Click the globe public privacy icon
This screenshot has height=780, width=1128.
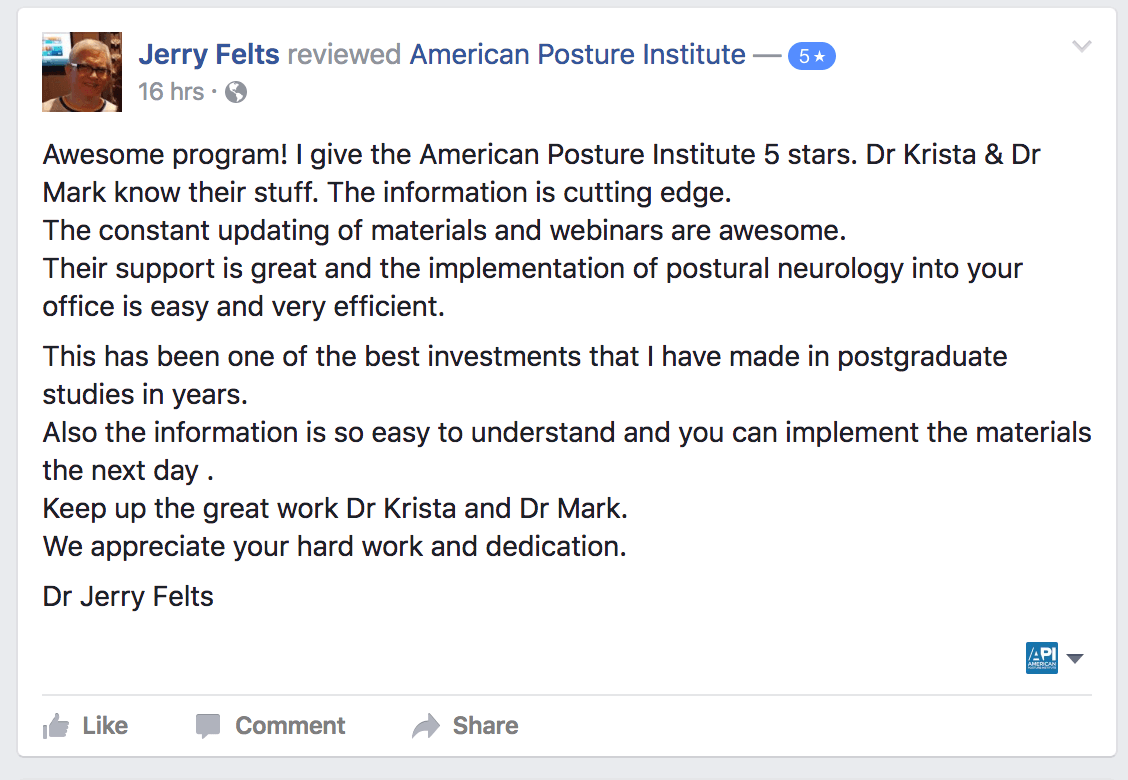236,93
